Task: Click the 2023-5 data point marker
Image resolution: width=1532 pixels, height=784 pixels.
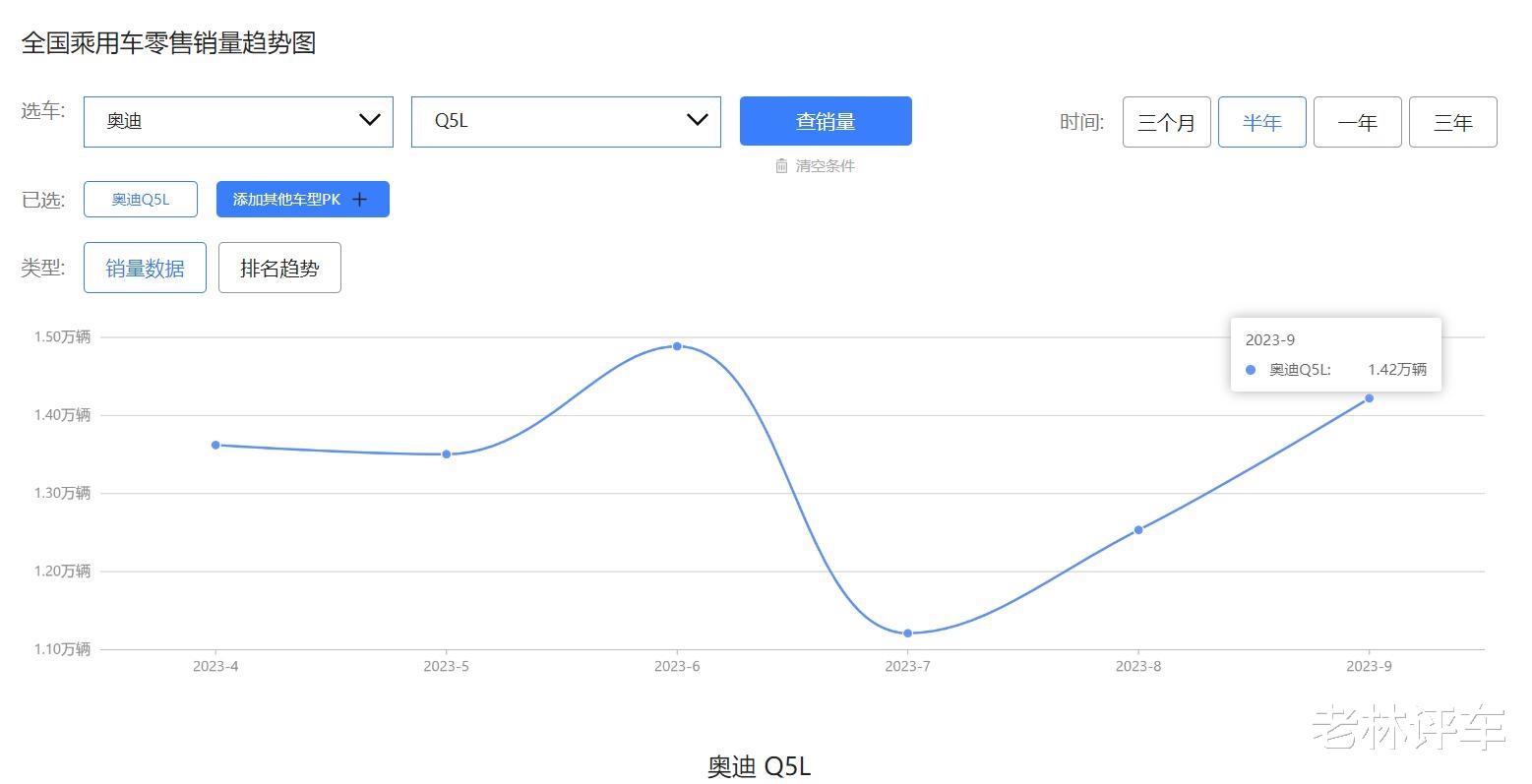Action: click(446, 454)
